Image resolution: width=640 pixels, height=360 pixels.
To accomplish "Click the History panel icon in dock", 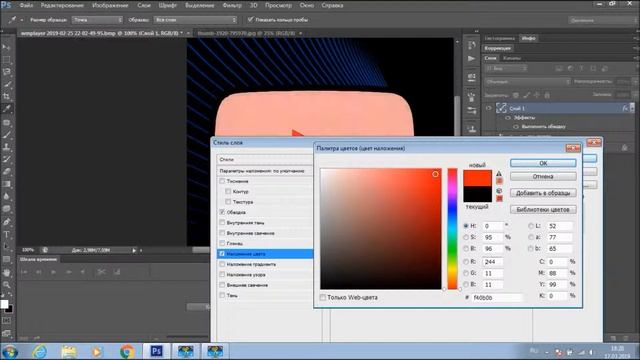I will pos(471,45).
